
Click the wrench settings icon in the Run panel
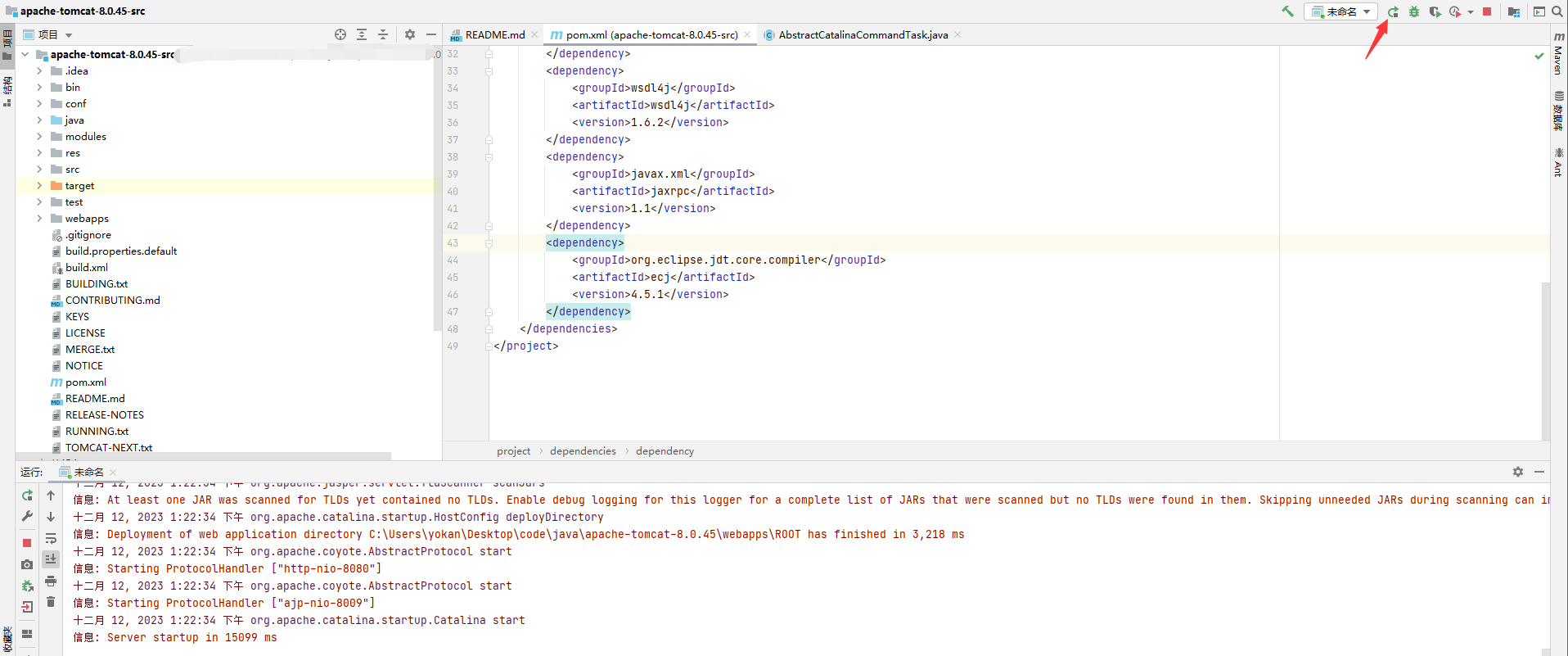tap(27, 517)
